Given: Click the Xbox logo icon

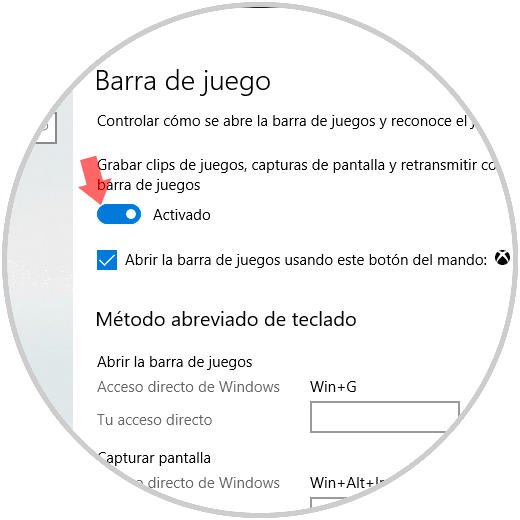Looking at the screenshot, I should pyautogui.click(x=502, y=258).
